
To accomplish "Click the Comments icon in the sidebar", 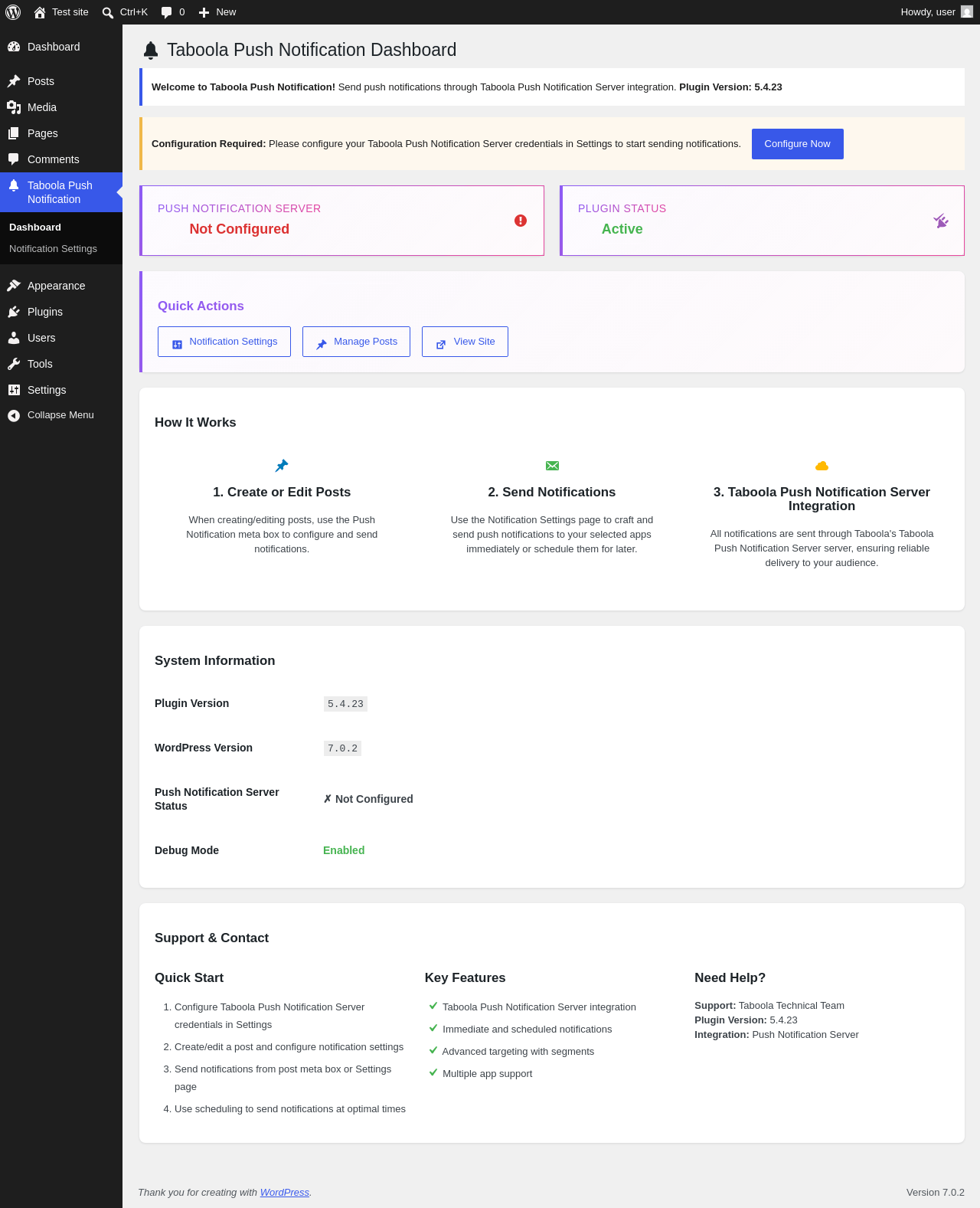I will click(x=14, y=159).
